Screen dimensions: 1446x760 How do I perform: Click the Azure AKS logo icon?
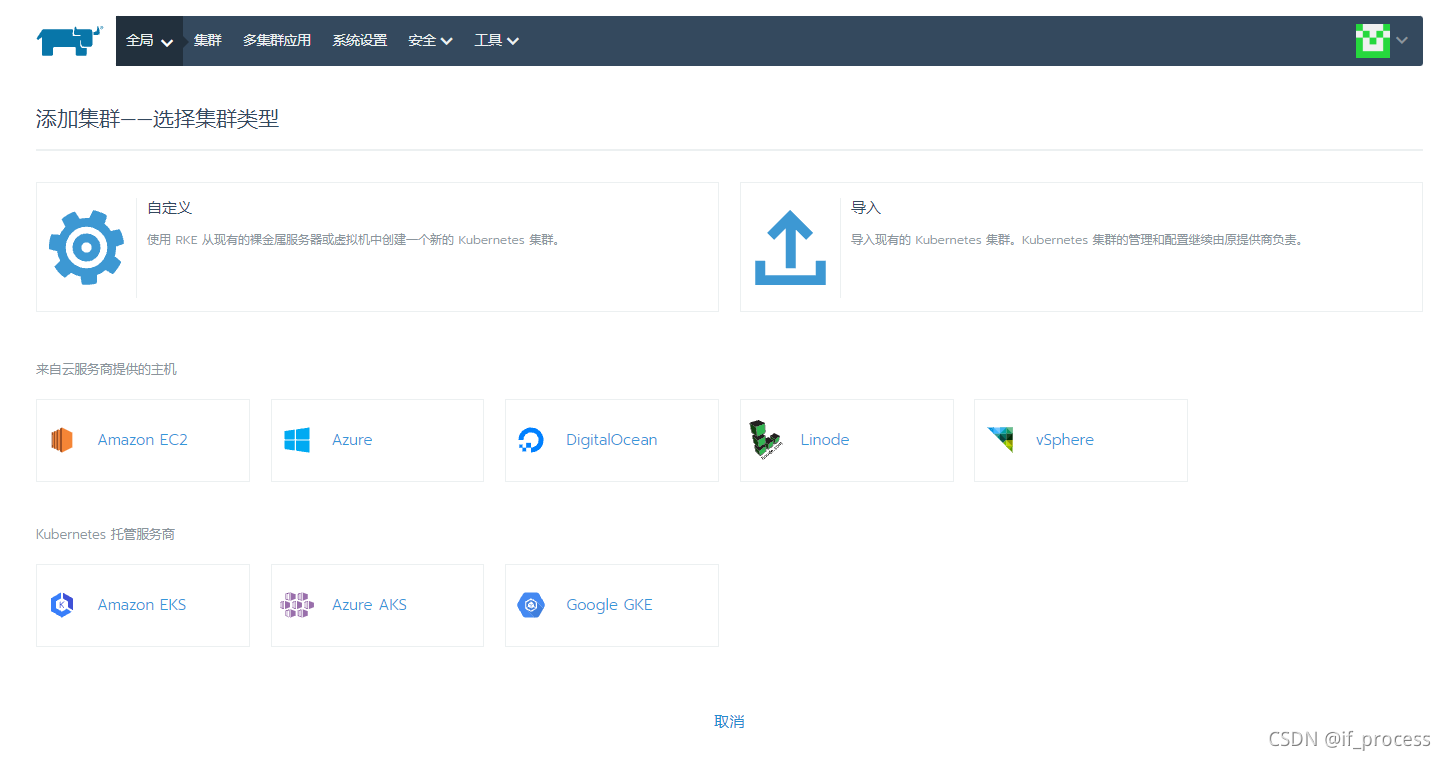point(297,605)
